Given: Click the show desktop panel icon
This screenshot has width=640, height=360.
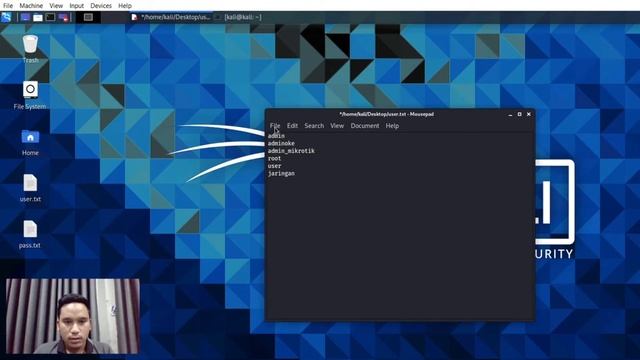Looking at the screenshot, I should click(x=25, y=17).
